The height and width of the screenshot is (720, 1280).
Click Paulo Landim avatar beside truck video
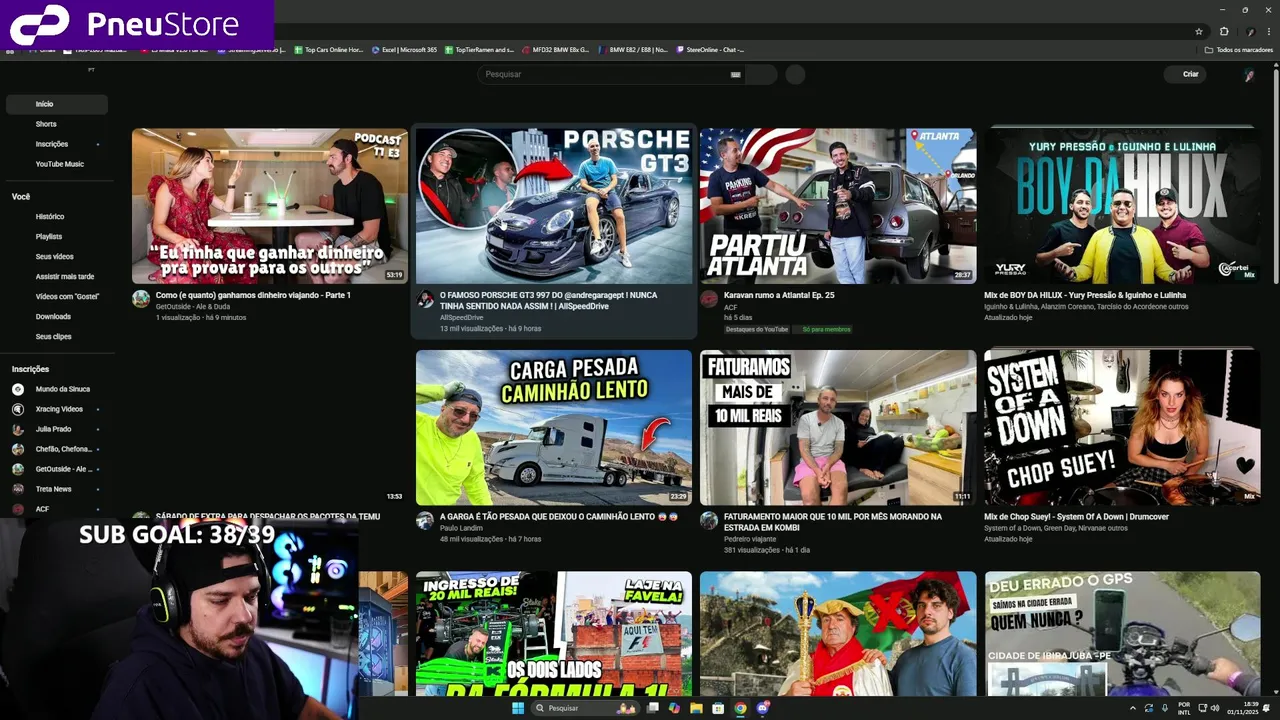click(425, 521)
